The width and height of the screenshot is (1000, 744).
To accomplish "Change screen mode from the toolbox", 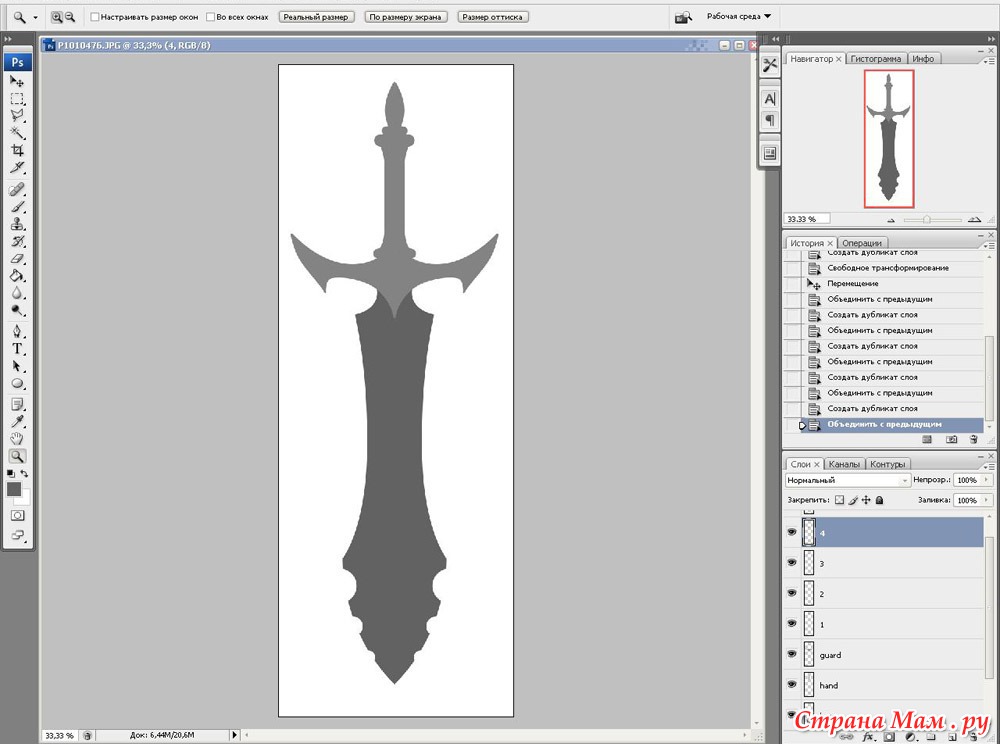I will click(17, 536).
